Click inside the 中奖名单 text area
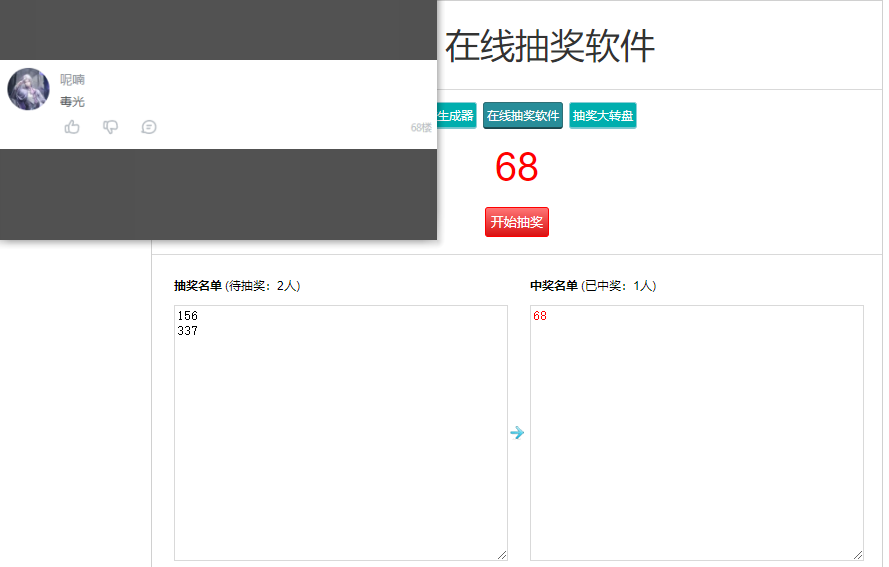The image size is (889, 567). coord(697,433)
